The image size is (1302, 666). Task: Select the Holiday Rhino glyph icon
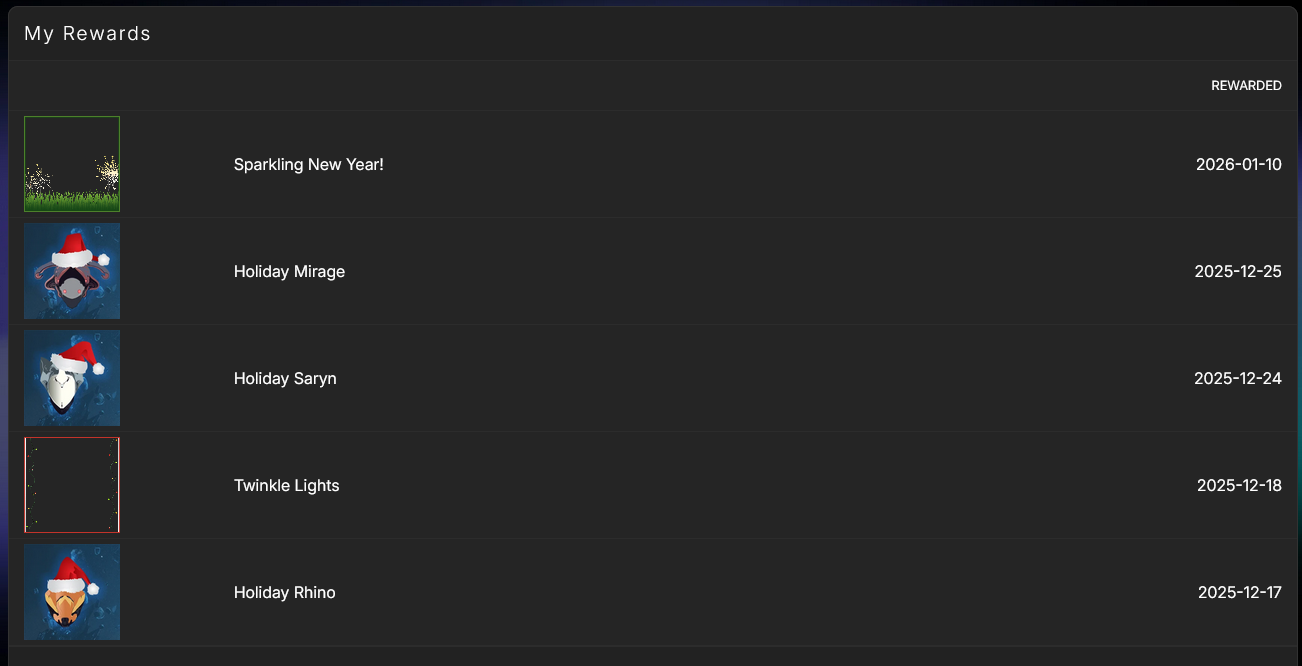coord(72,592)
